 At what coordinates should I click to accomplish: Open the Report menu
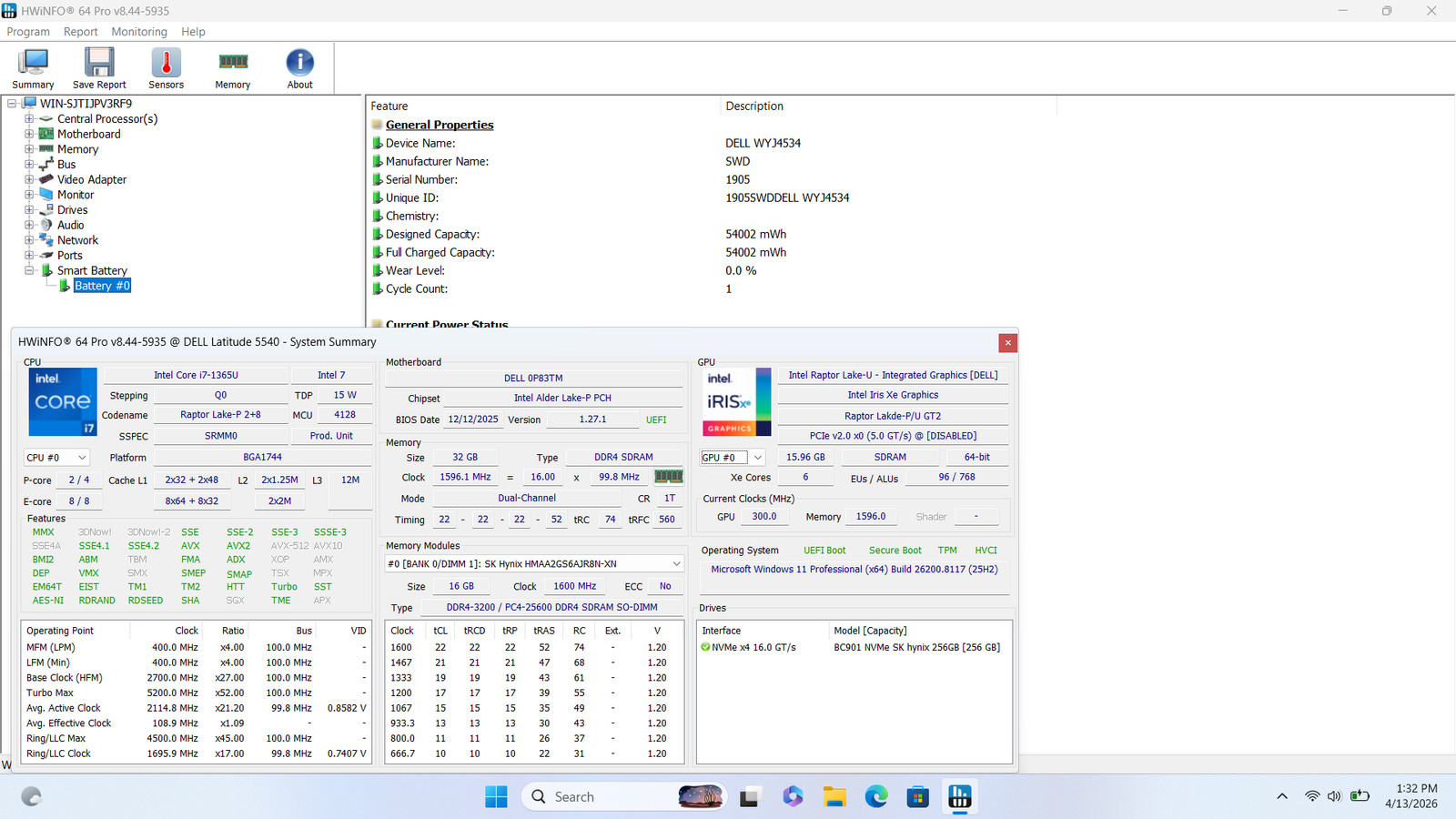80,32
